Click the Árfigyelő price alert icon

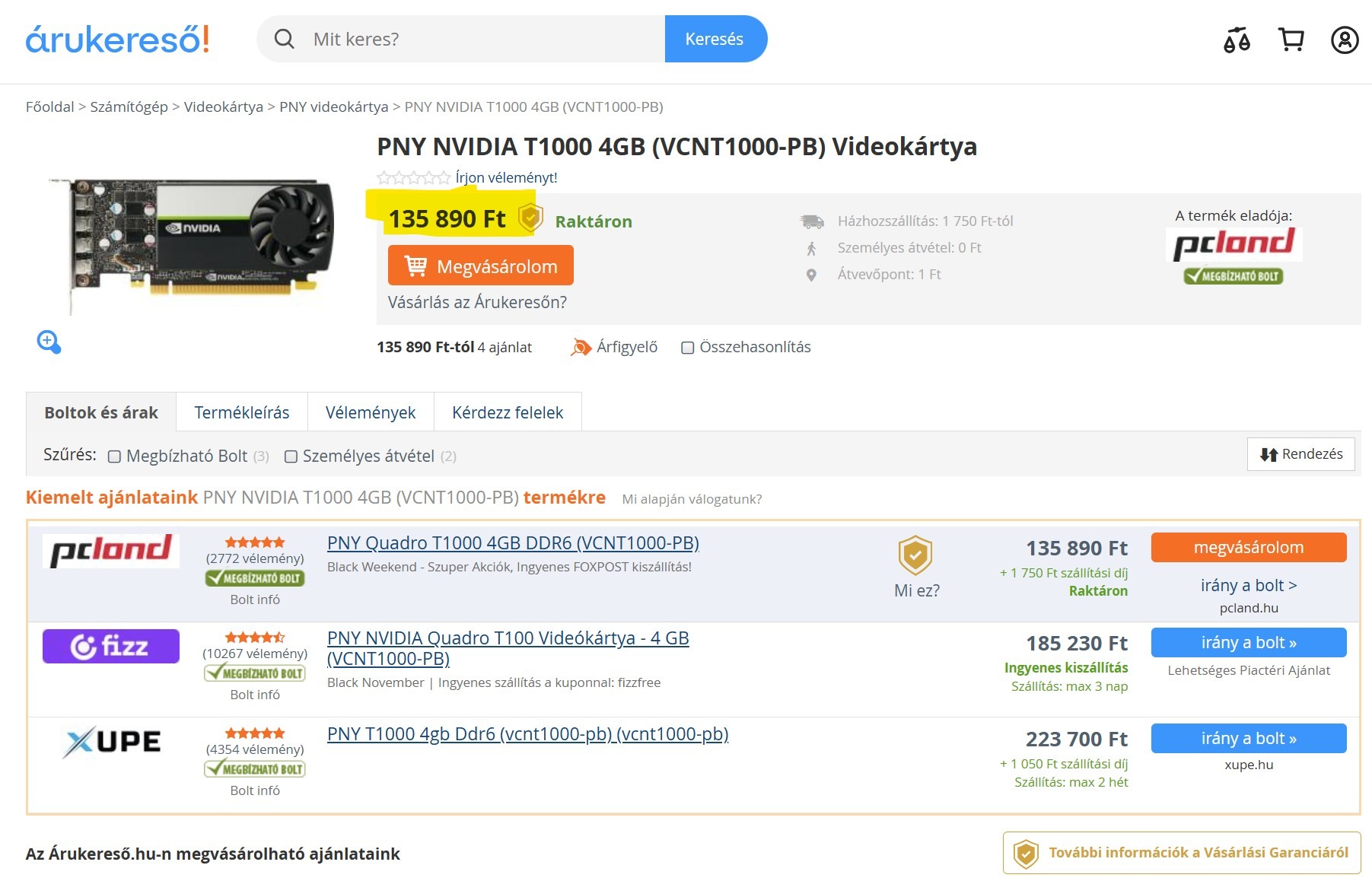pos(581,348)
